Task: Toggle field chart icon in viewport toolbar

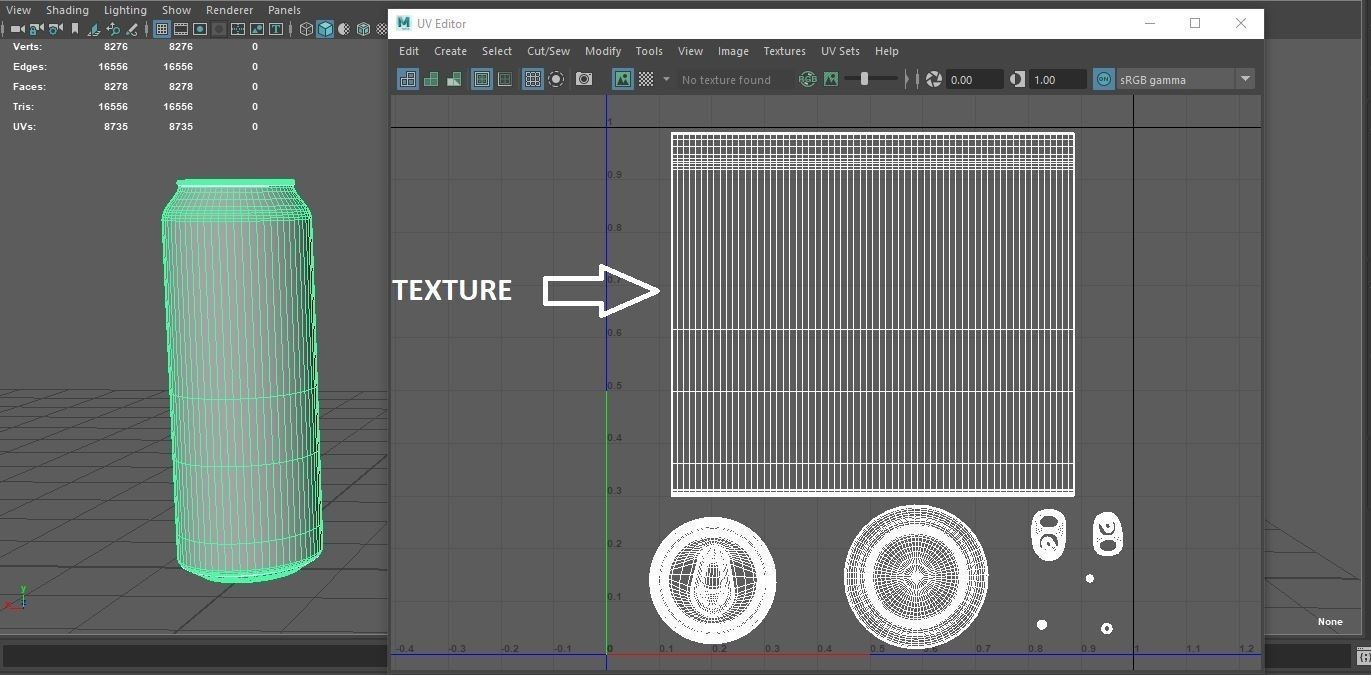Action: 238,29
